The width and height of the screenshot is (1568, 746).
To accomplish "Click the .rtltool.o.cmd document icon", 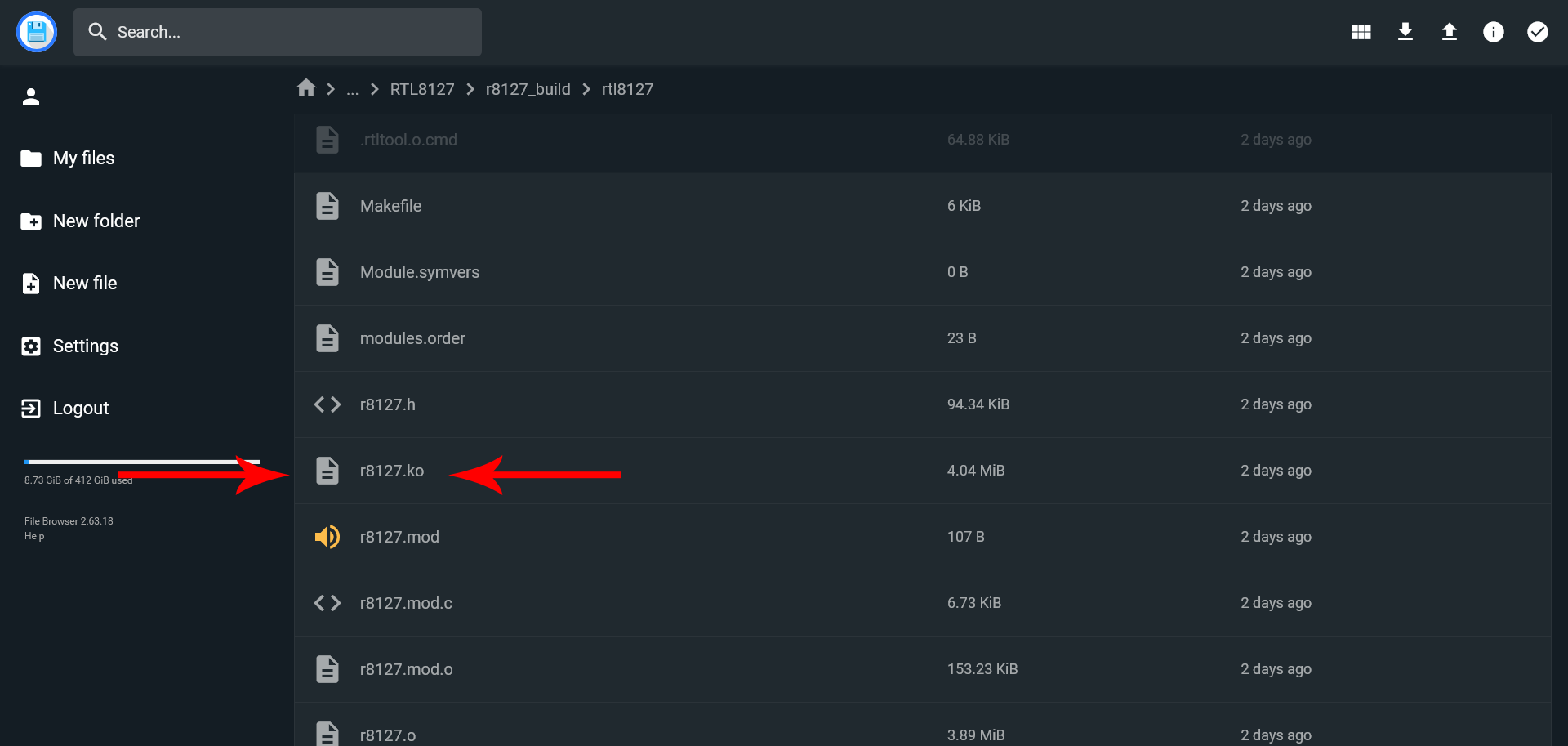I will [x=327, y=140].
